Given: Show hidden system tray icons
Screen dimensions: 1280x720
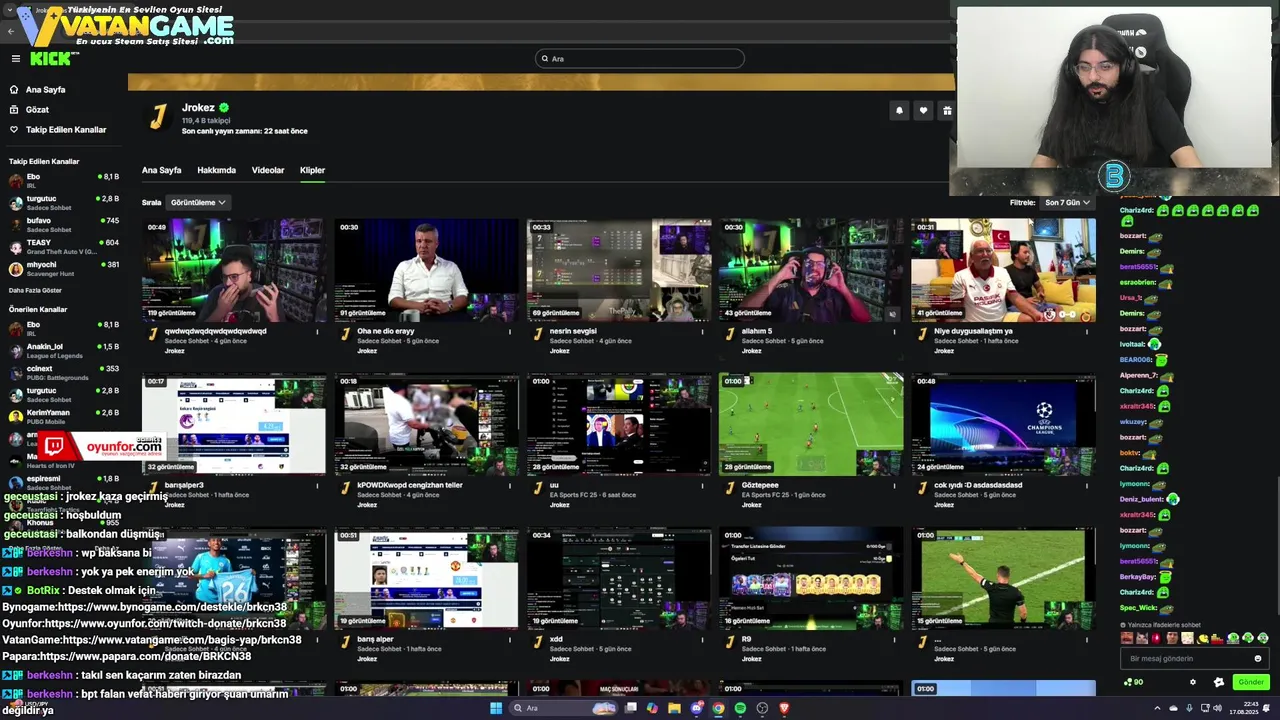Looking at the screenshot, I should click(1157, 708).
